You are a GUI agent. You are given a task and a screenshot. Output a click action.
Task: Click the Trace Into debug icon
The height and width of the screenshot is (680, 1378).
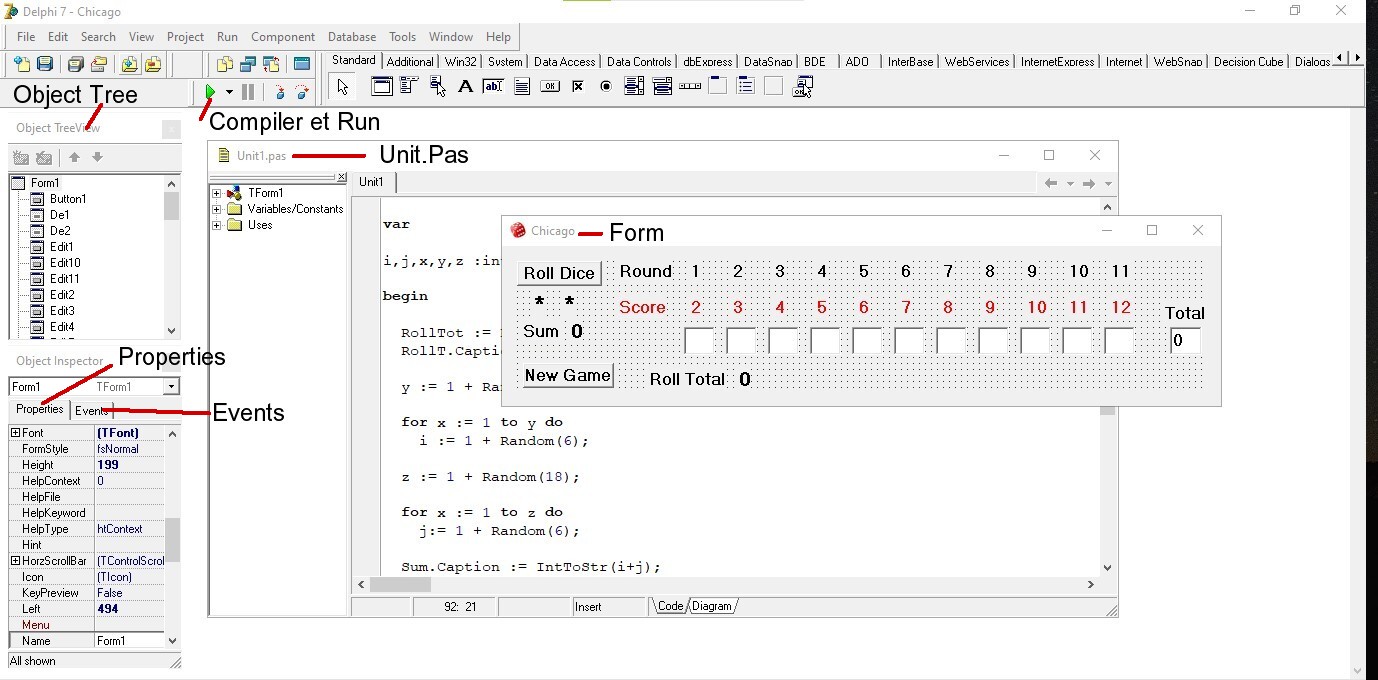[x=279, y=92]
